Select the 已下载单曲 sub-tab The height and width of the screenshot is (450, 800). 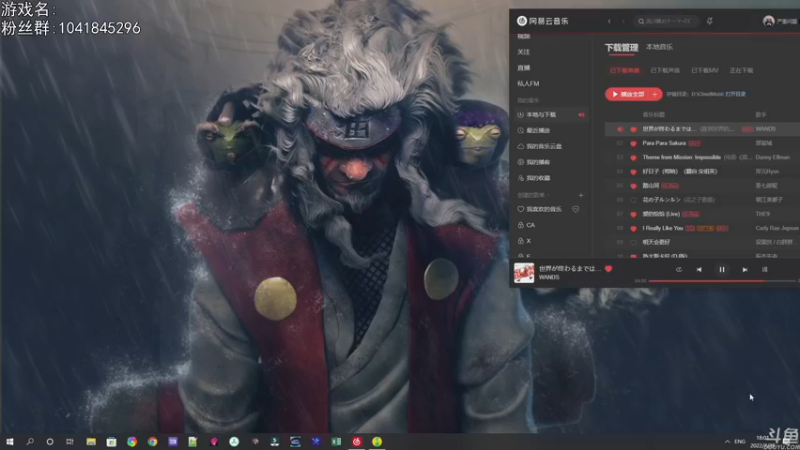624,70
